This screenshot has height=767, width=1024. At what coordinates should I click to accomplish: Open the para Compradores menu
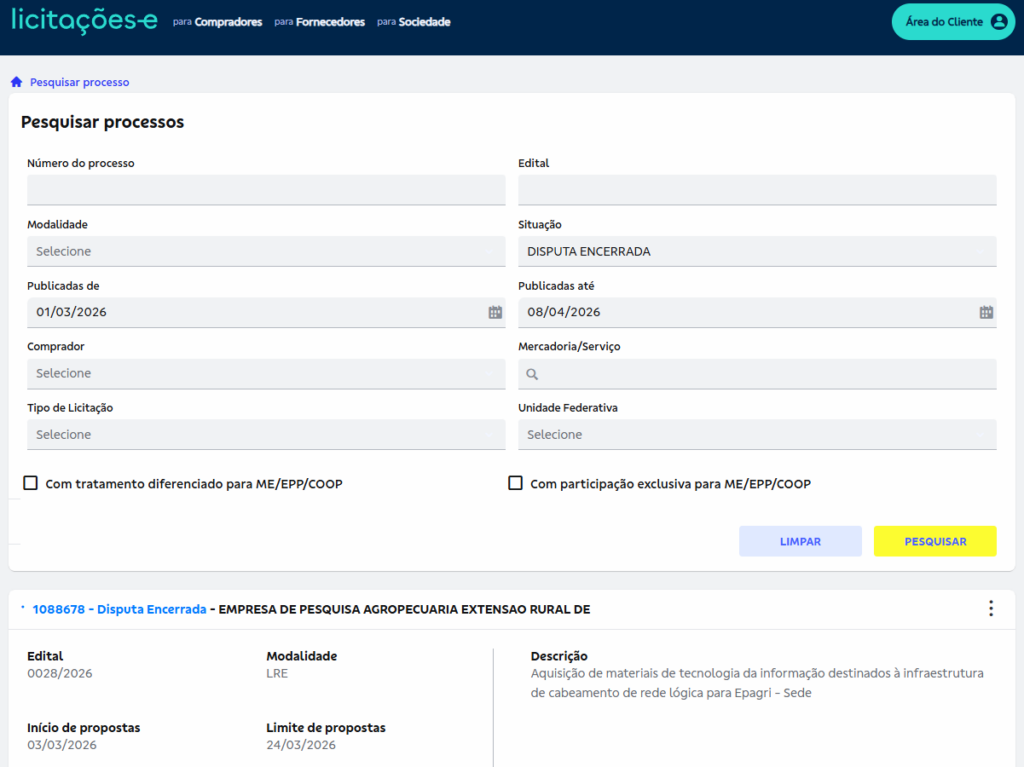pyautogui.click(x=217, y=22)
